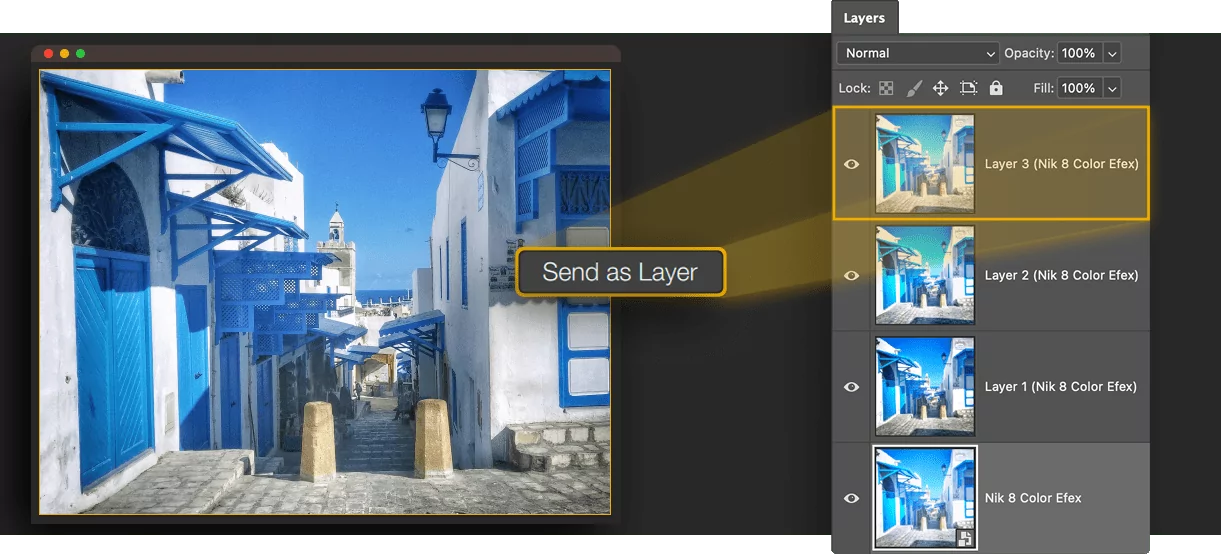Hide Layer 3 (Nik 8 Color Efex)
The height and width of the screenshot is (554, 1221).
click(x=851, y=164)
